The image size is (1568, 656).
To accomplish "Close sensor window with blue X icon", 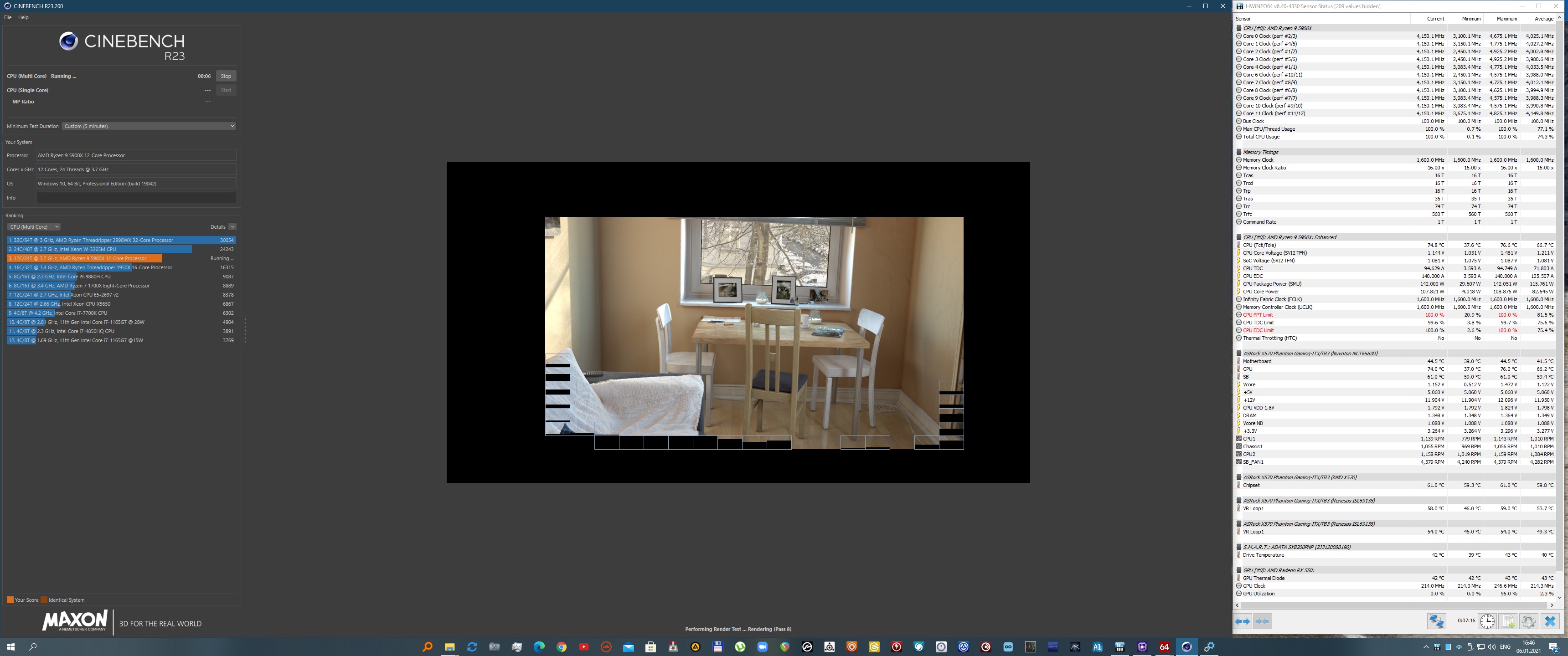I will click(1550, 621).
